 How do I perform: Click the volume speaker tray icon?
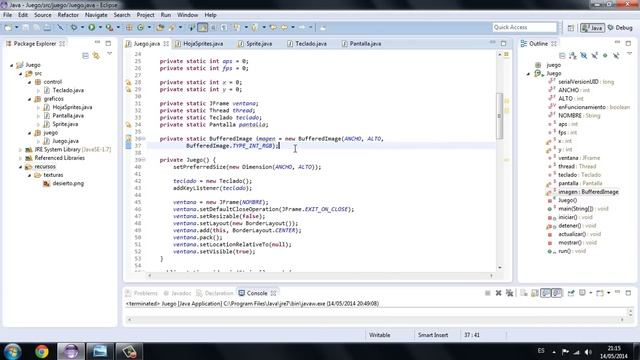click(x=588, y=352)
